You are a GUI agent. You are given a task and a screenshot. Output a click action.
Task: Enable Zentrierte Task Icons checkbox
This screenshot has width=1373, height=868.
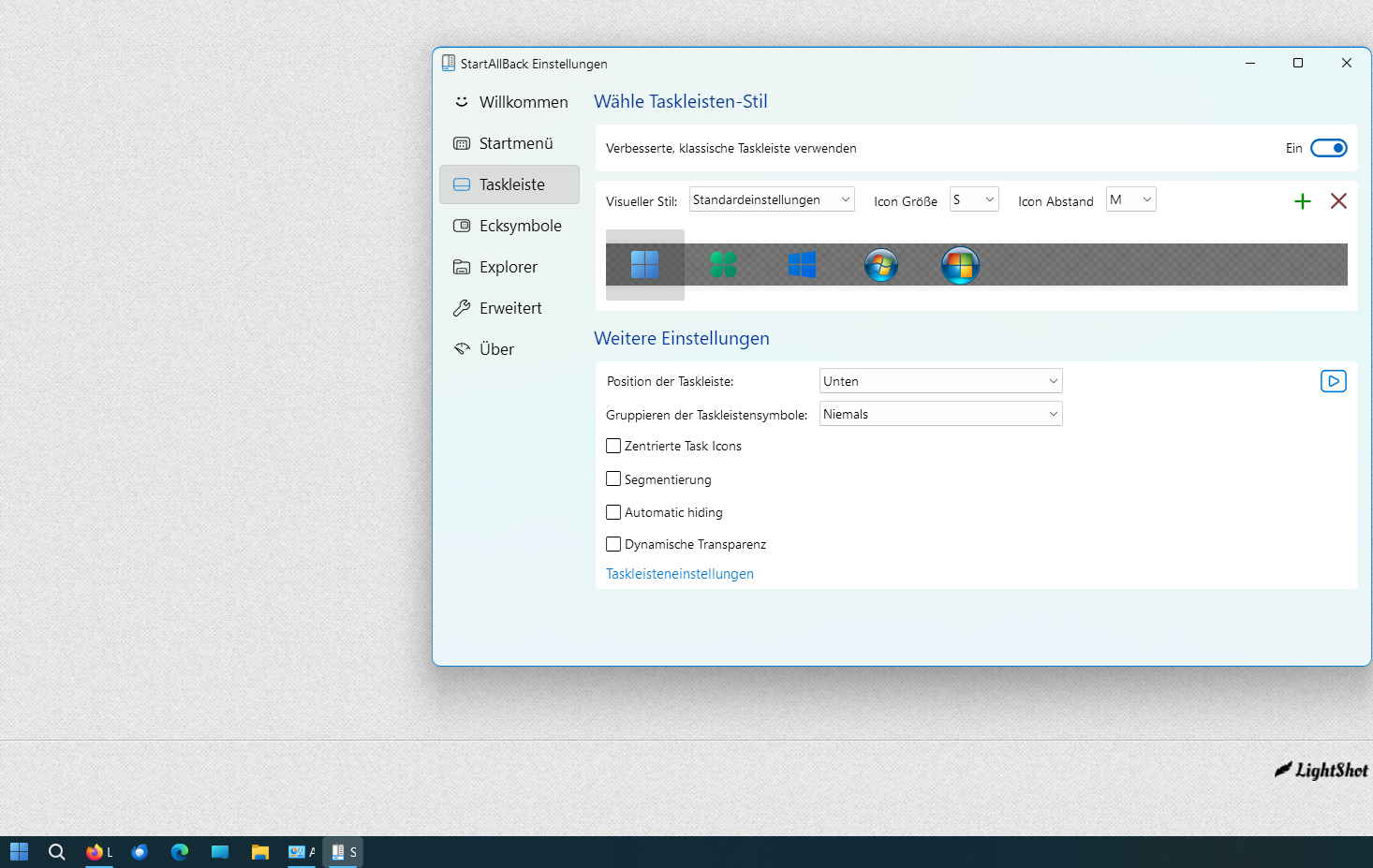click(613, 446)
